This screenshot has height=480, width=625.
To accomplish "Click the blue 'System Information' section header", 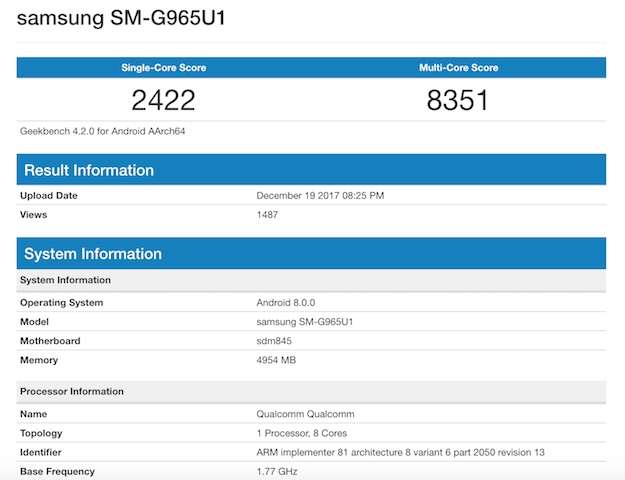I will click(311, 253).
